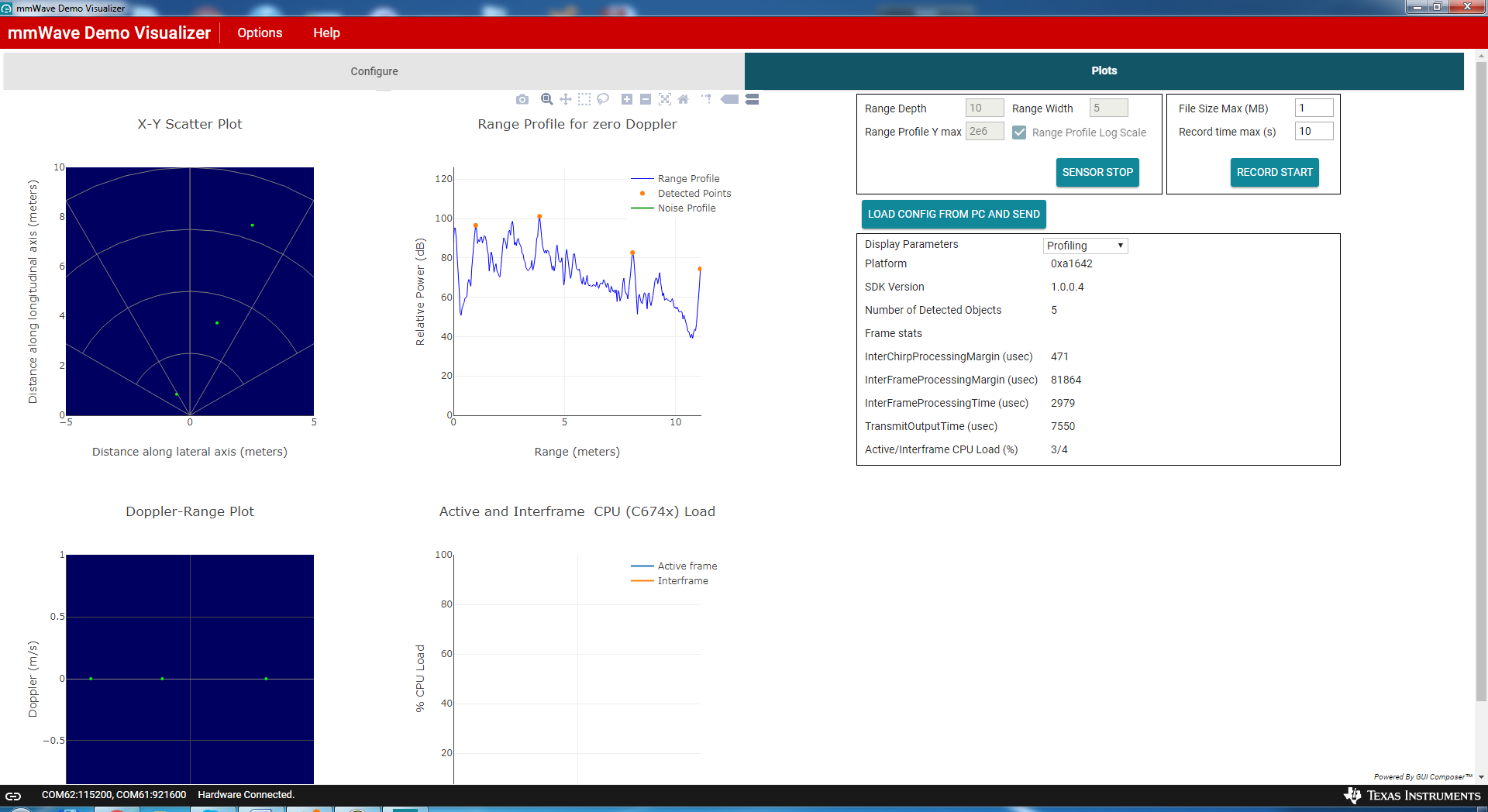Image resolution: width=1488 pixels, height=812 pixels.
Task: Switch to the Plots tab
Action: point(1104,71)
